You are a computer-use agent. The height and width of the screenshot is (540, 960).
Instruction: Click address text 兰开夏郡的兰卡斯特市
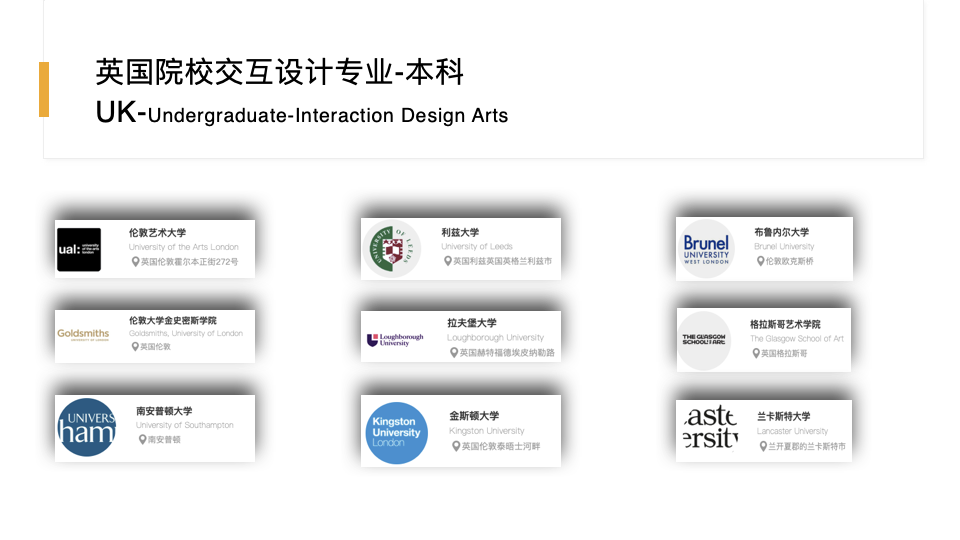808,446
